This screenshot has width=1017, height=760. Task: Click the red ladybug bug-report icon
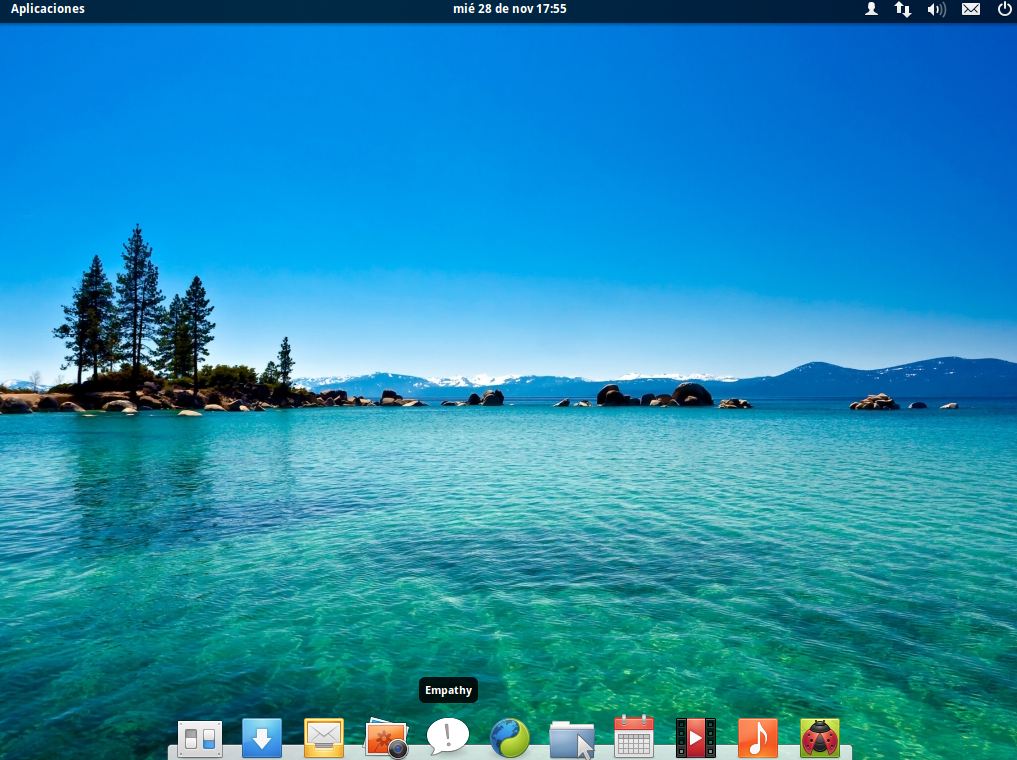coord(820,738)
